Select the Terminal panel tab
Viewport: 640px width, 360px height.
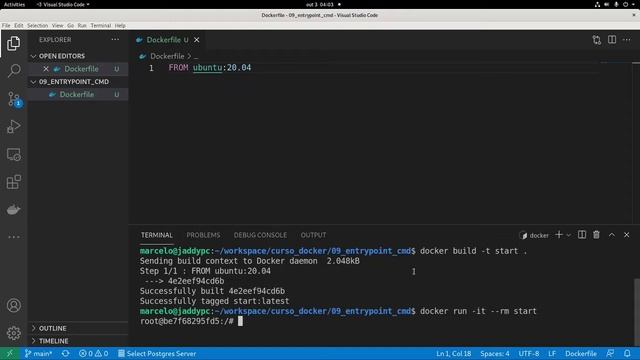pos(157,235)
